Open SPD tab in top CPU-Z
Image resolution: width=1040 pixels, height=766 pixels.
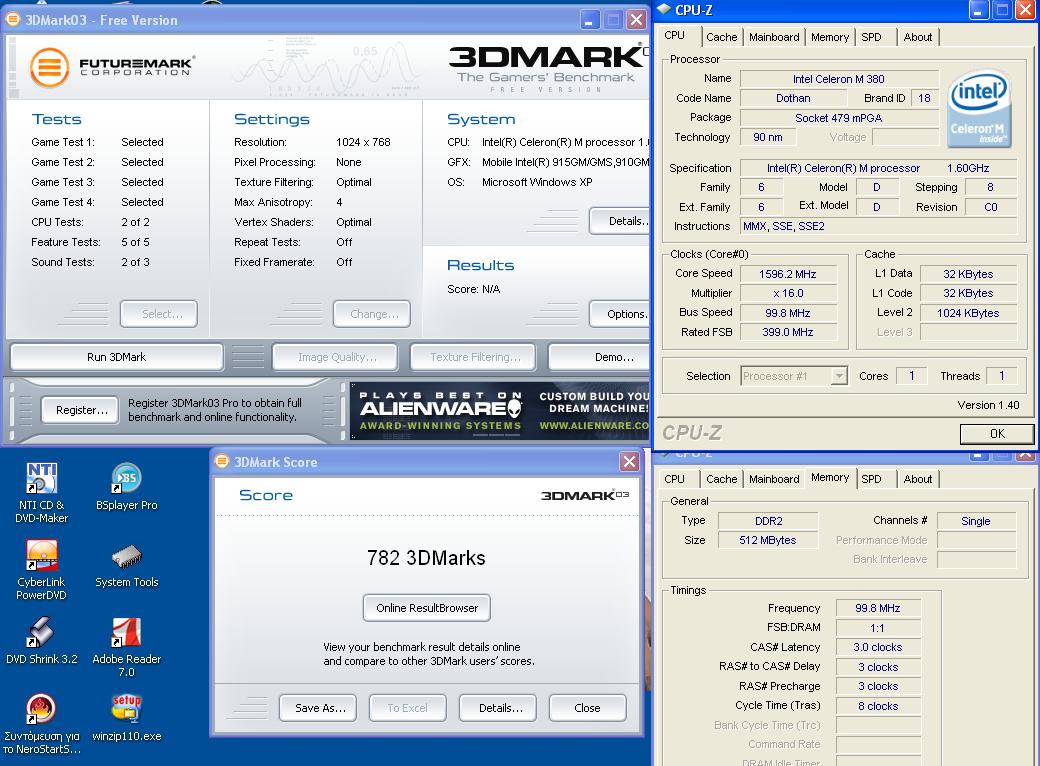click(x=872, y=37)
